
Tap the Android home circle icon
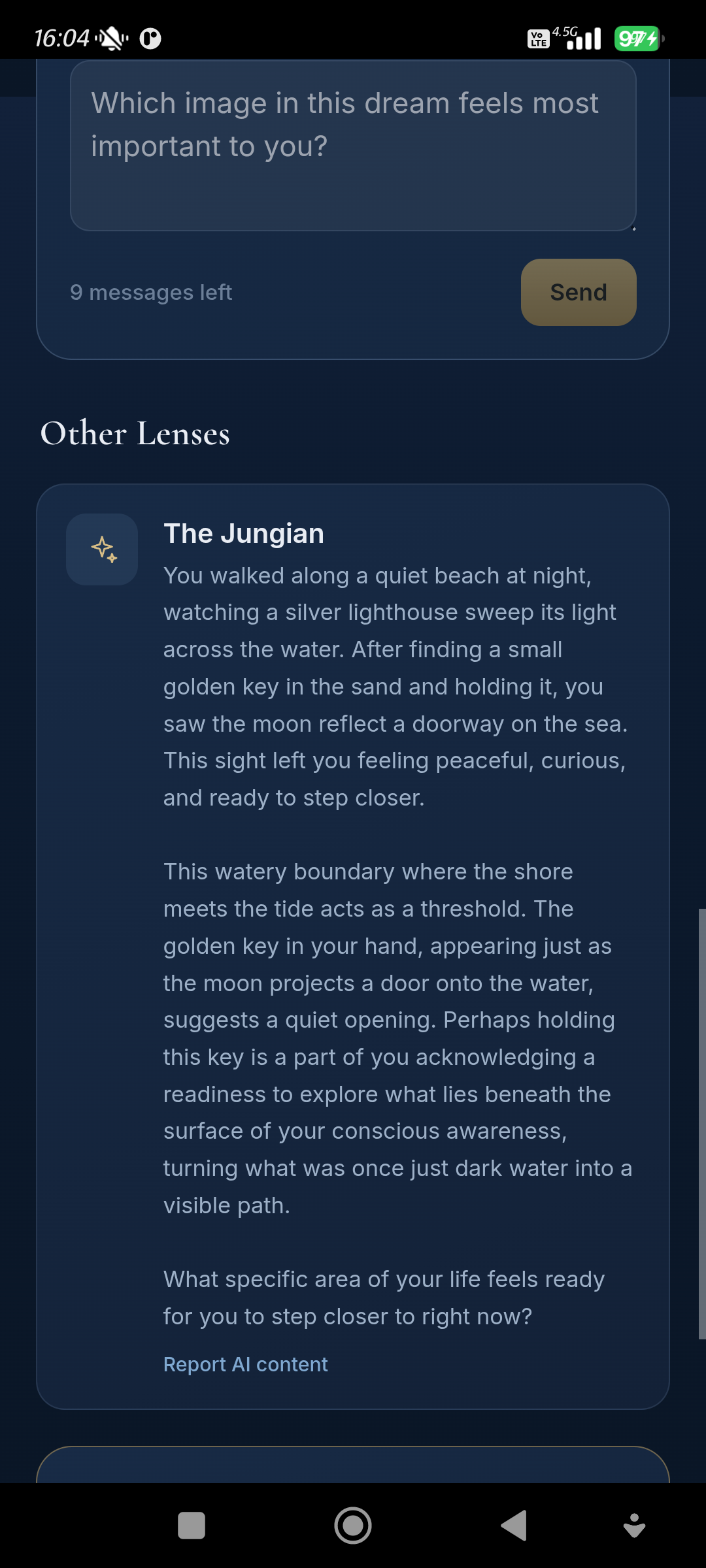coord(353,1526)
